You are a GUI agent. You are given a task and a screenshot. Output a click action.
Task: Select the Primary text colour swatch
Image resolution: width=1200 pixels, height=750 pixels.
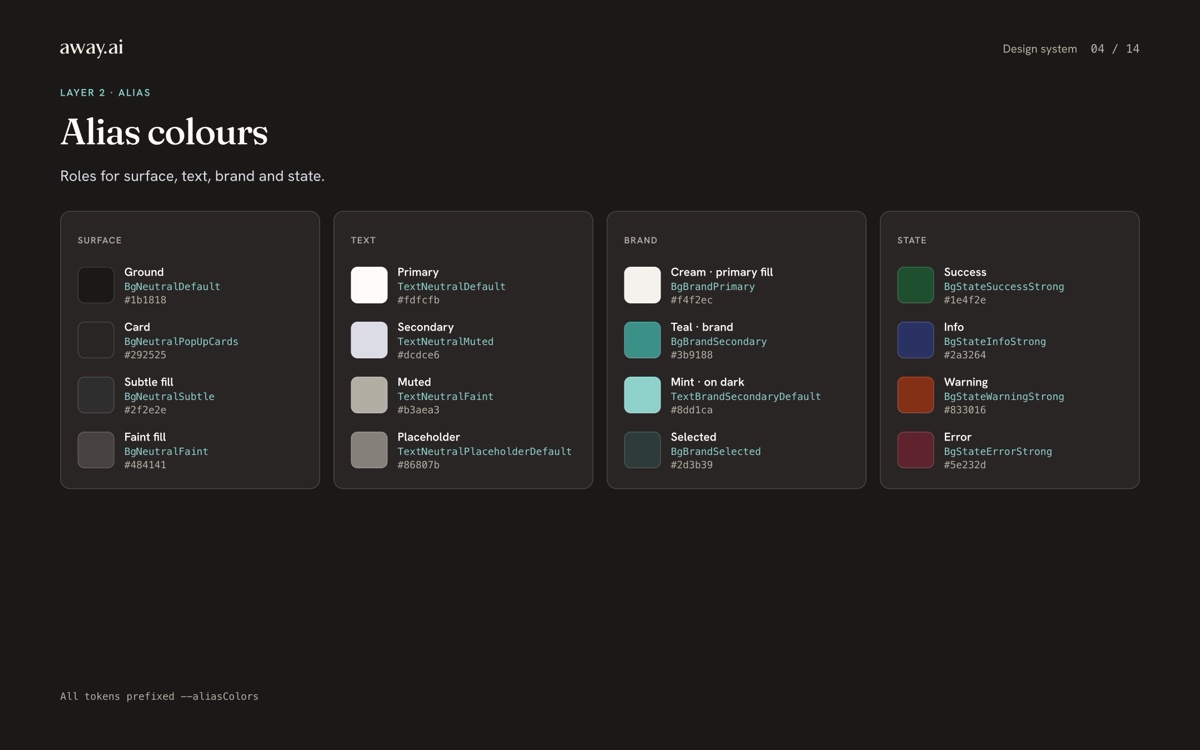pos(369,285)
